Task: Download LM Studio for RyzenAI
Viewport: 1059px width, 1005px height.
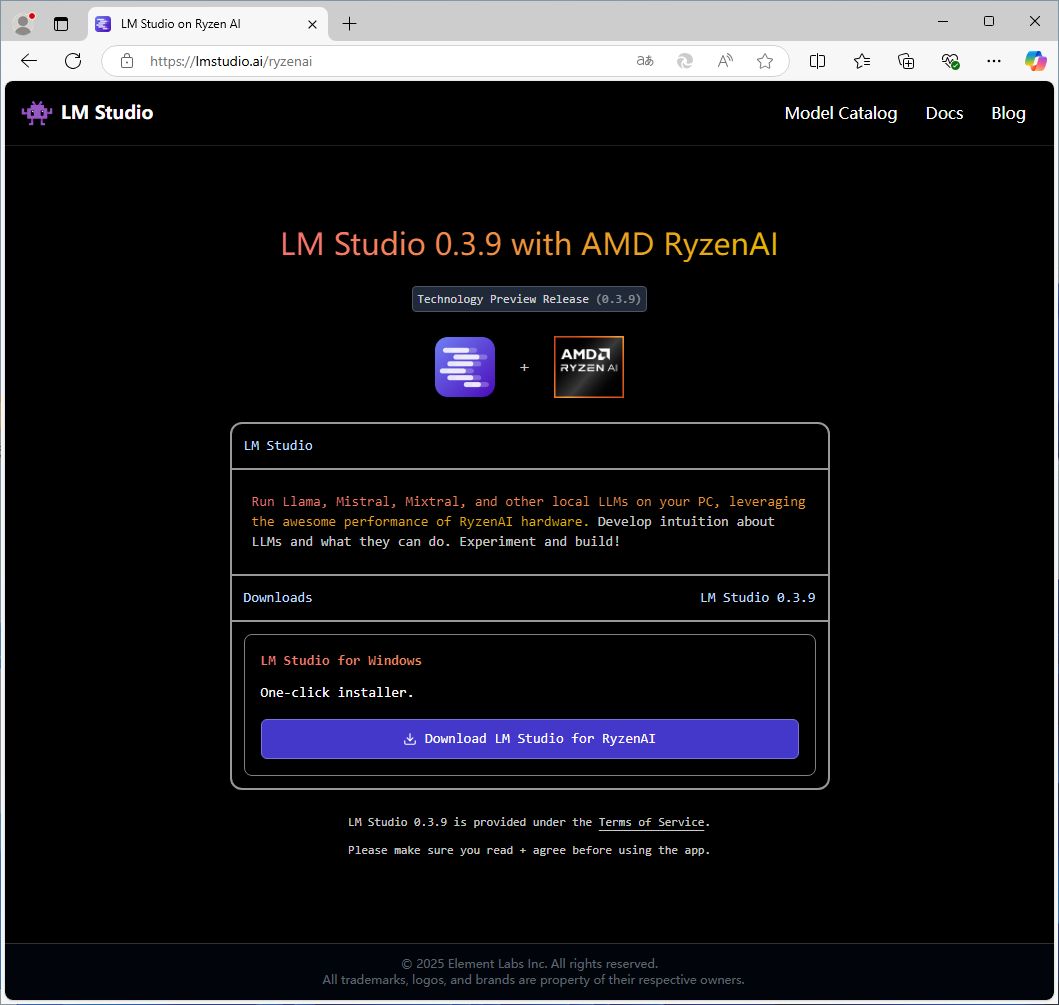Action: 530,738
